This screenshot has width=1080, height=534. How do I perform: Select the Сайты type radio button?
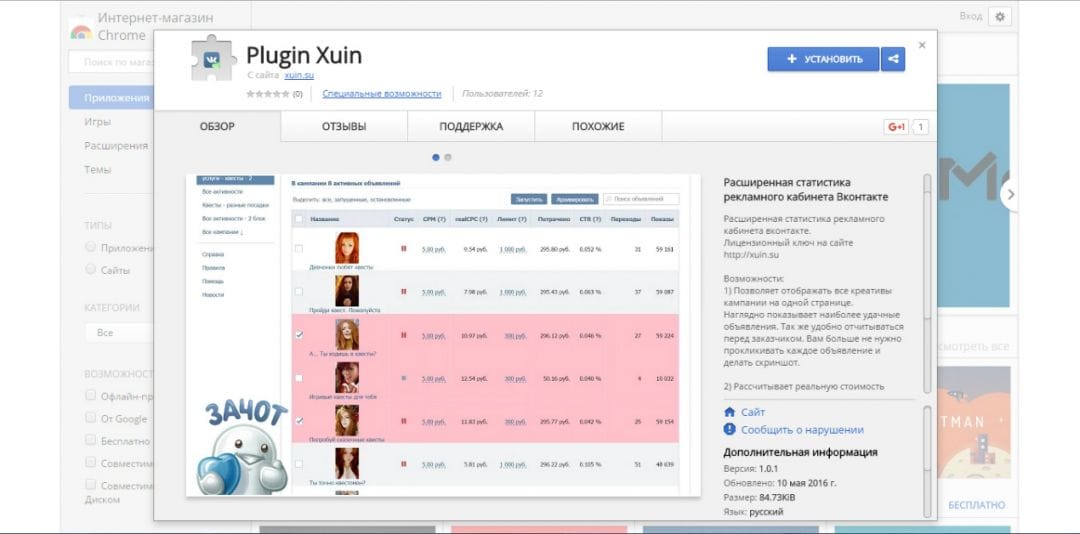(90, 269)
